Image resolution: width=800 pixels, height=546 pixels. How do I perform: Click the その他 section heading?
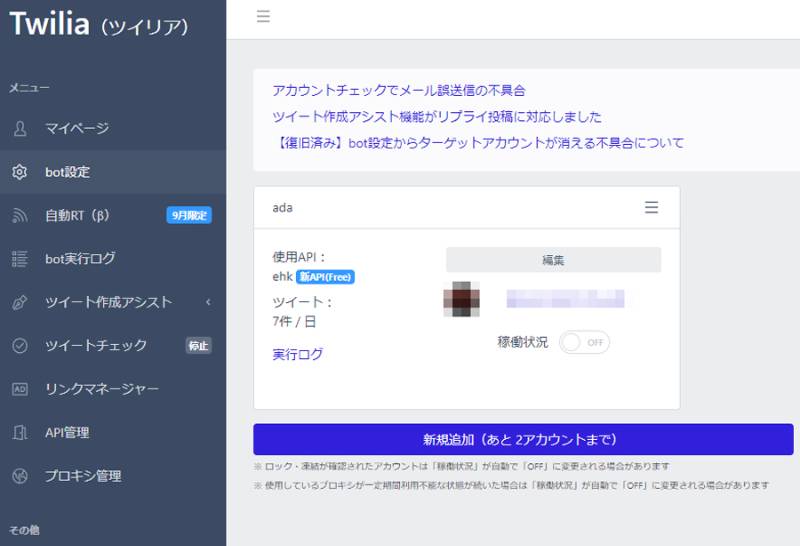pyautogui.click(x=24, y=530)
